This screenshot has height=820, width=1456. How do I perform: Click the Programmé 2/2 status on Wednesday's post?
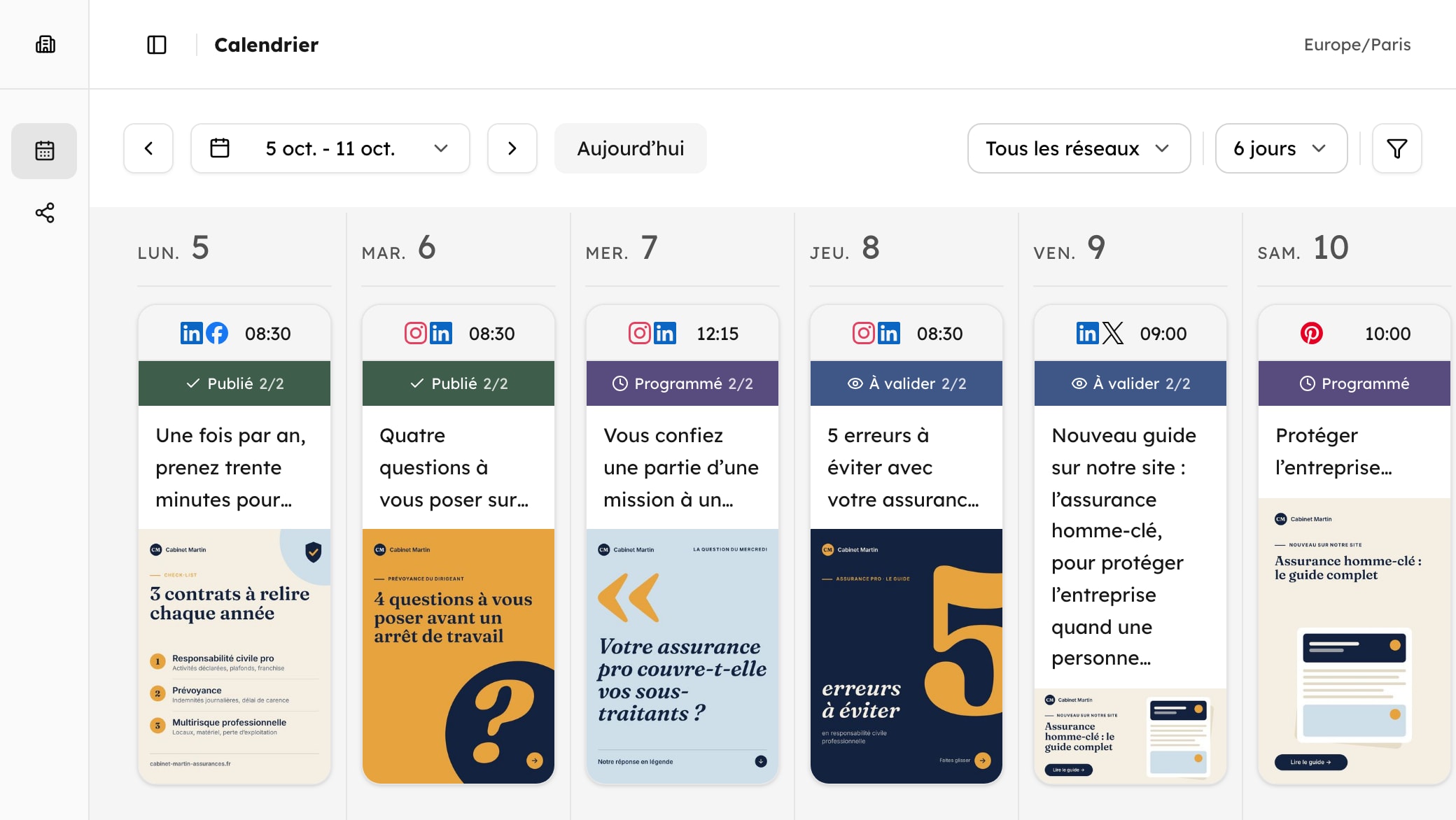tap(682, 383)
